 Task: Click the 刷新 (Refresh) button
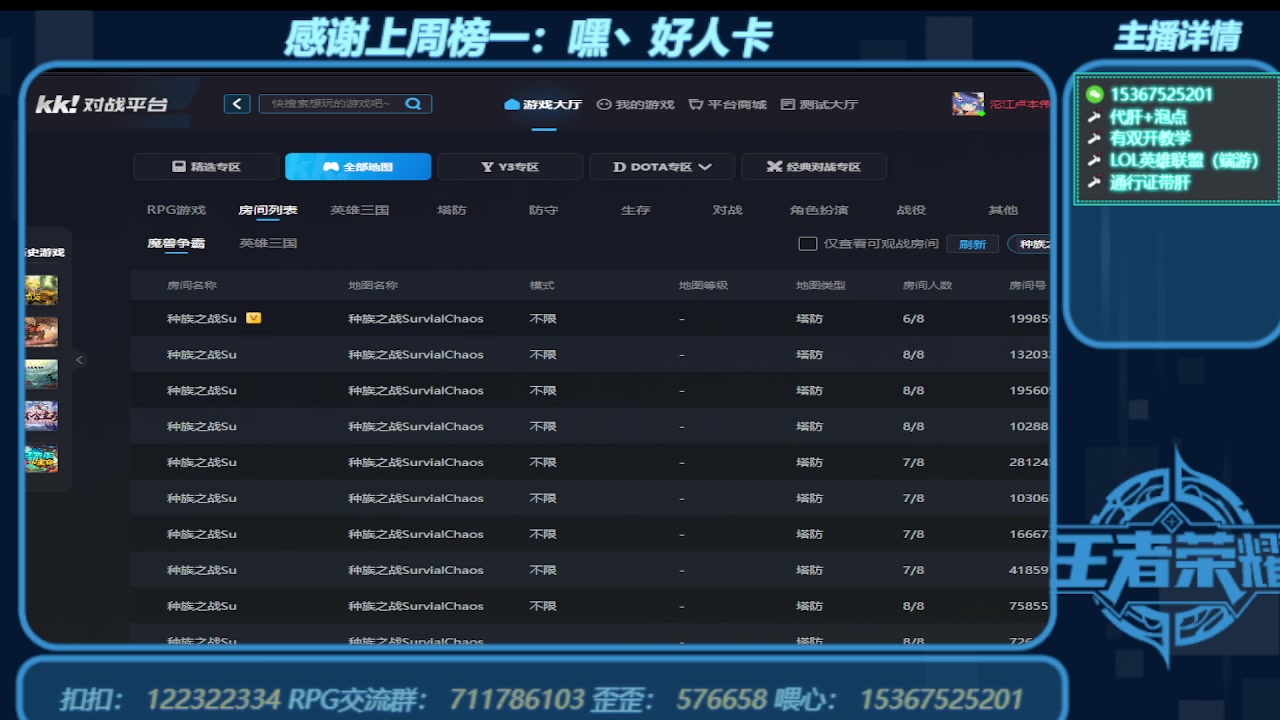(972, 243)
